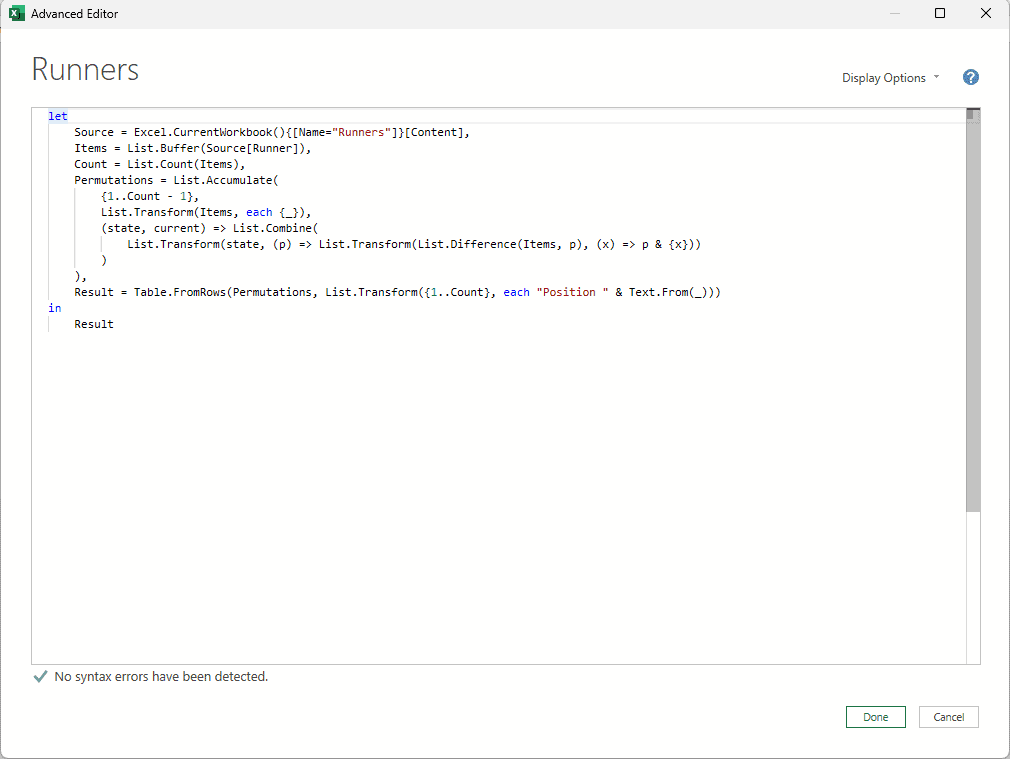Click the 'let' keyword in code
This screenshot has width=1010, height=759.
pos(57,116)
